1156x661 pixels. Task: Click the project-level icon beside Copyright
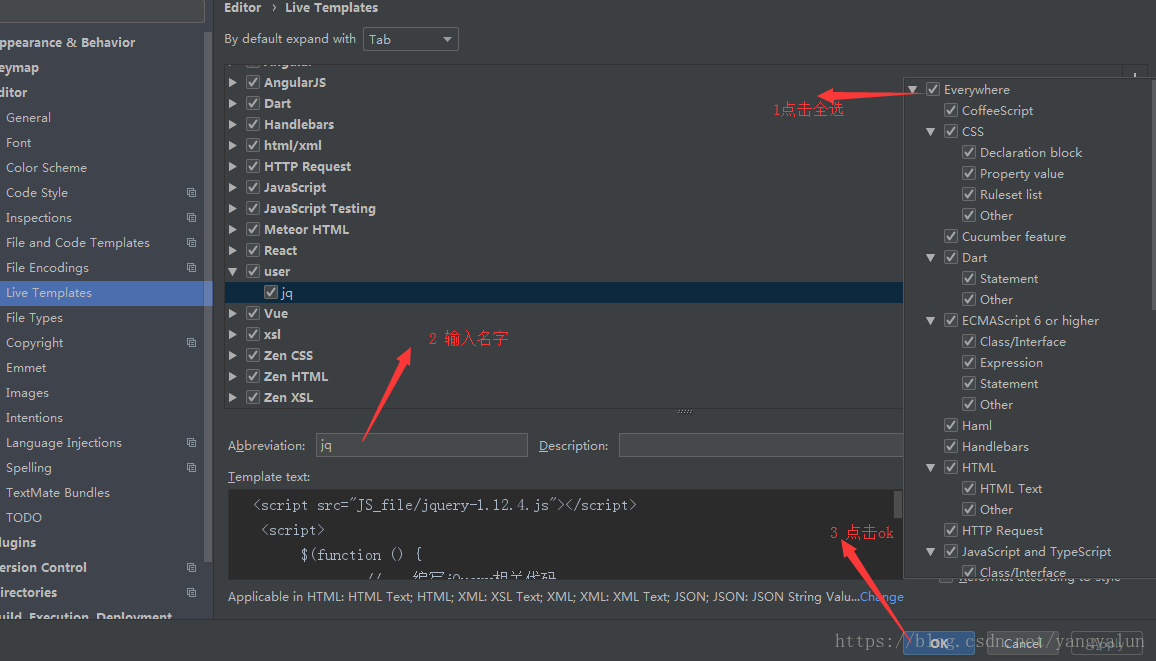tap(192, 343)
